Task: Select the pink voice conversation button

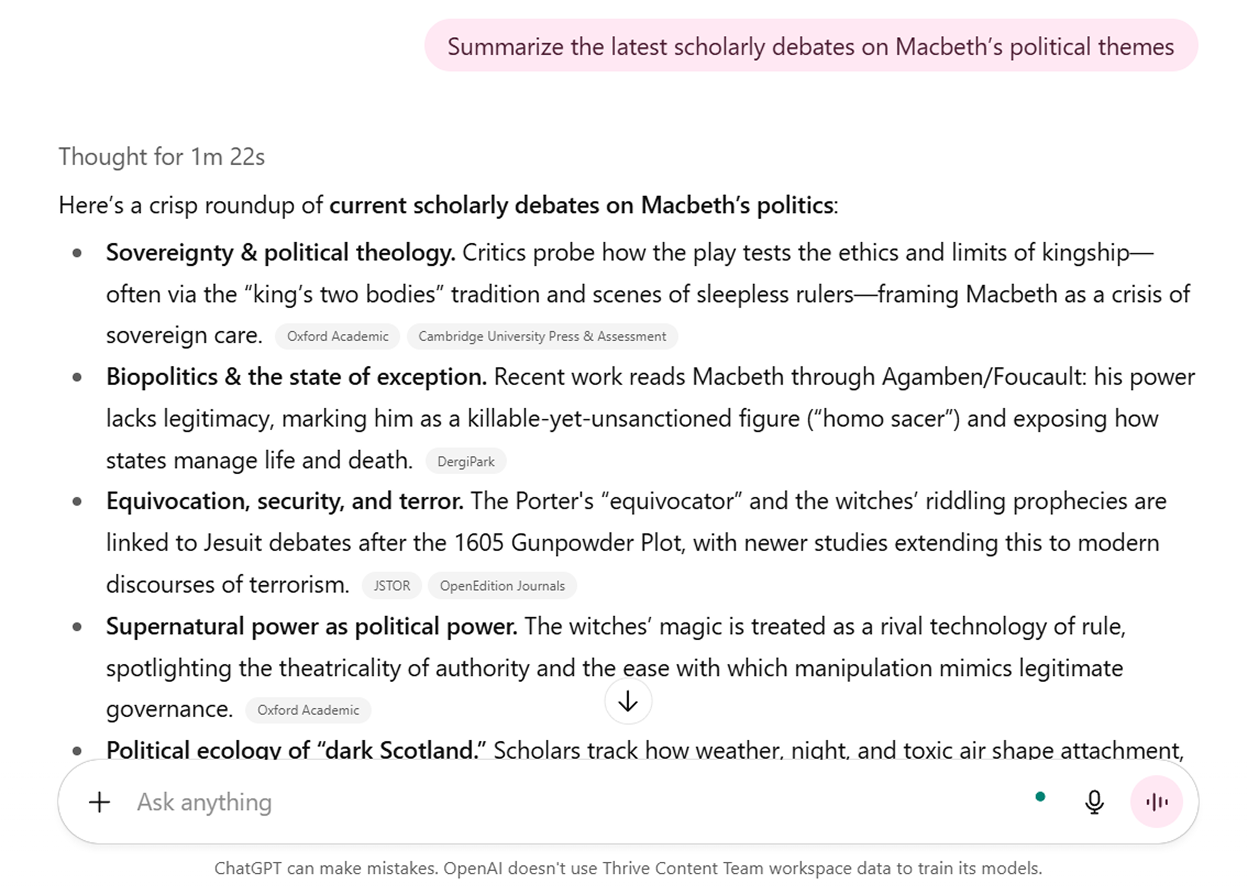Action: (1157, 801)
